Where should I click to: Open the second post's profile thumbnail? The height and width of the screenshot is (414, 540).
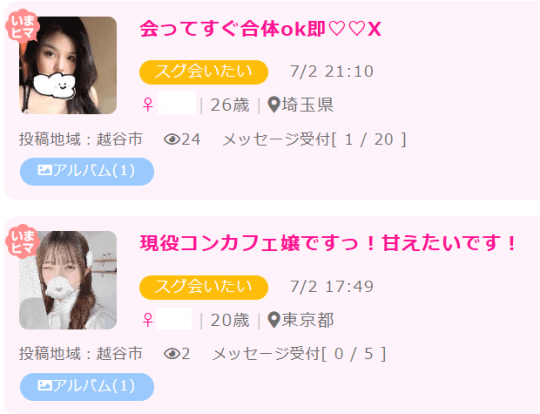point(68,280)
